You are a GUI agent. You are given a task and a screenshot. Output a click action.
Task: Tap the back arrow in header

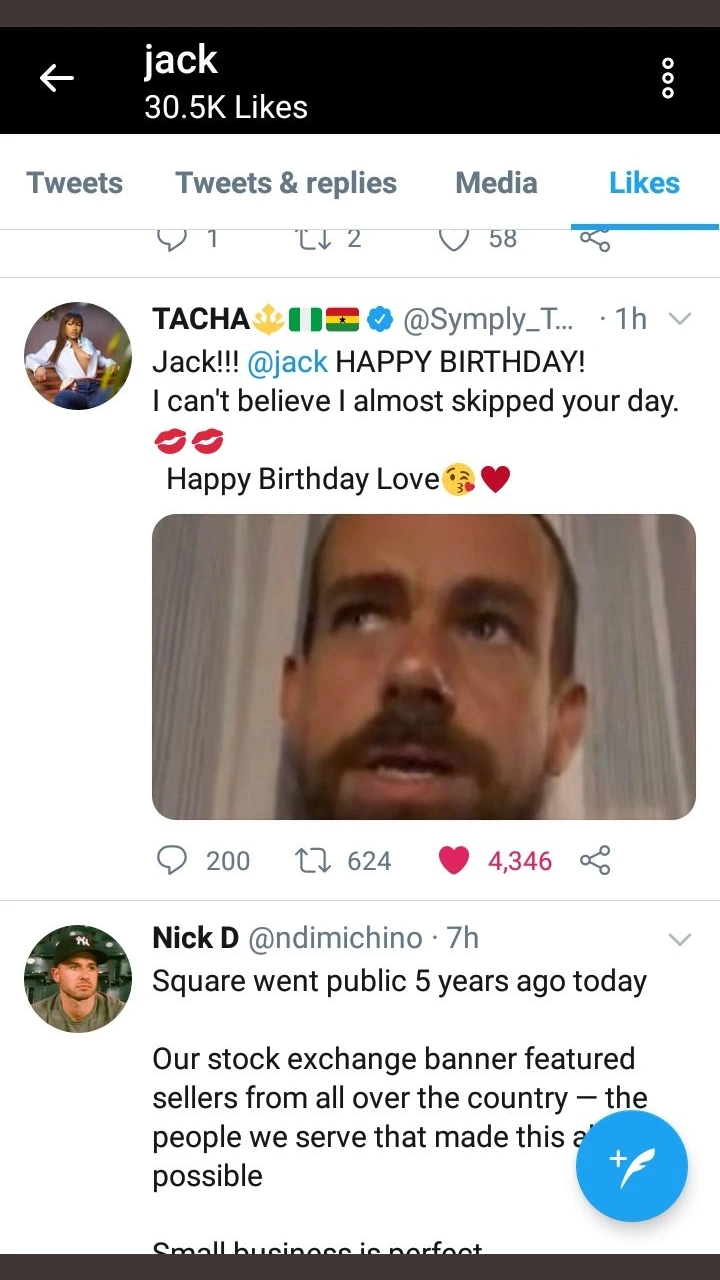coord(57,79)
